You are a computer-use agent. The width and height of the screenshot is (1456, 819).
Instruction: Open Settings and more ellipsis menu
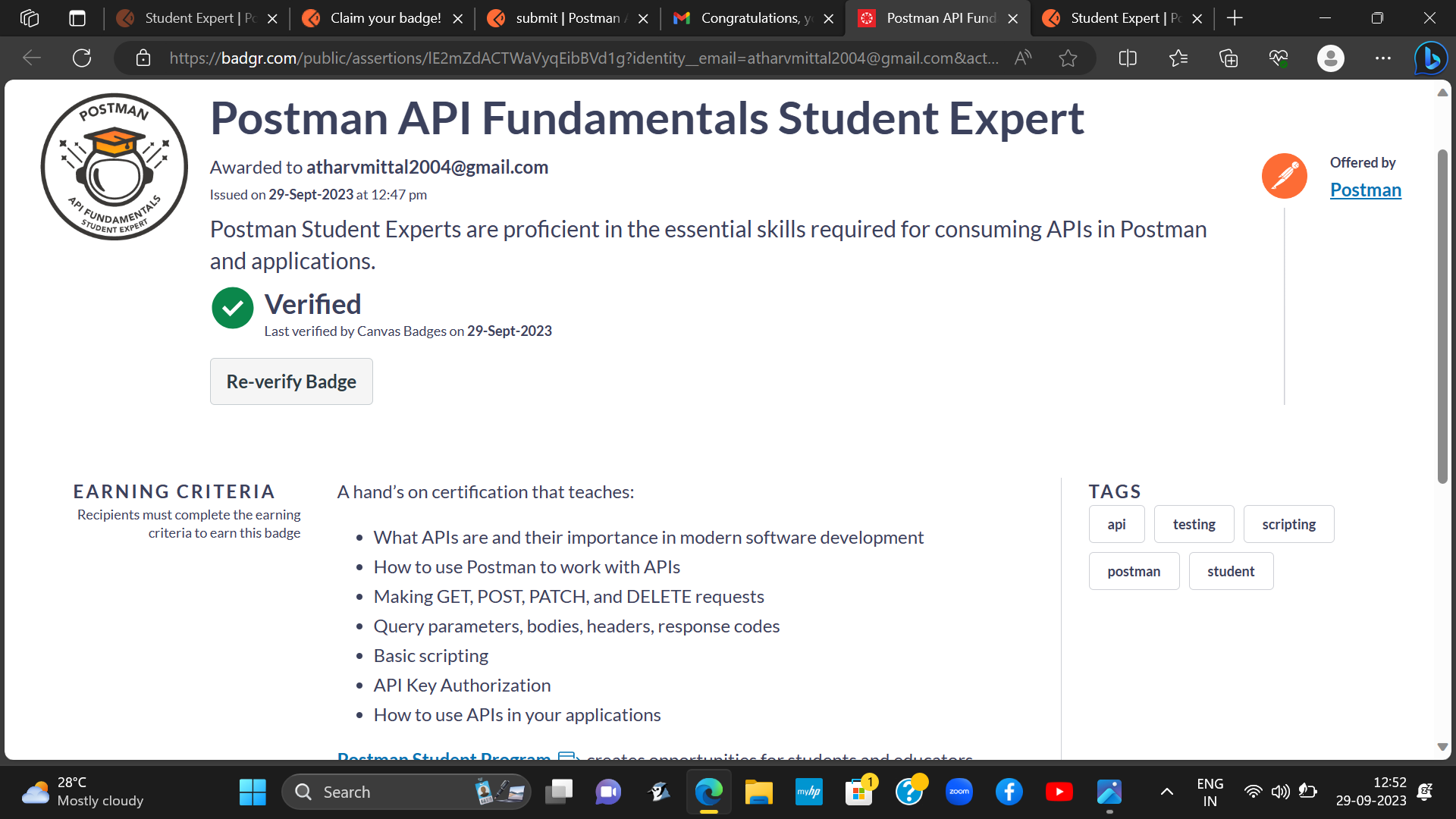point(1383,58)
